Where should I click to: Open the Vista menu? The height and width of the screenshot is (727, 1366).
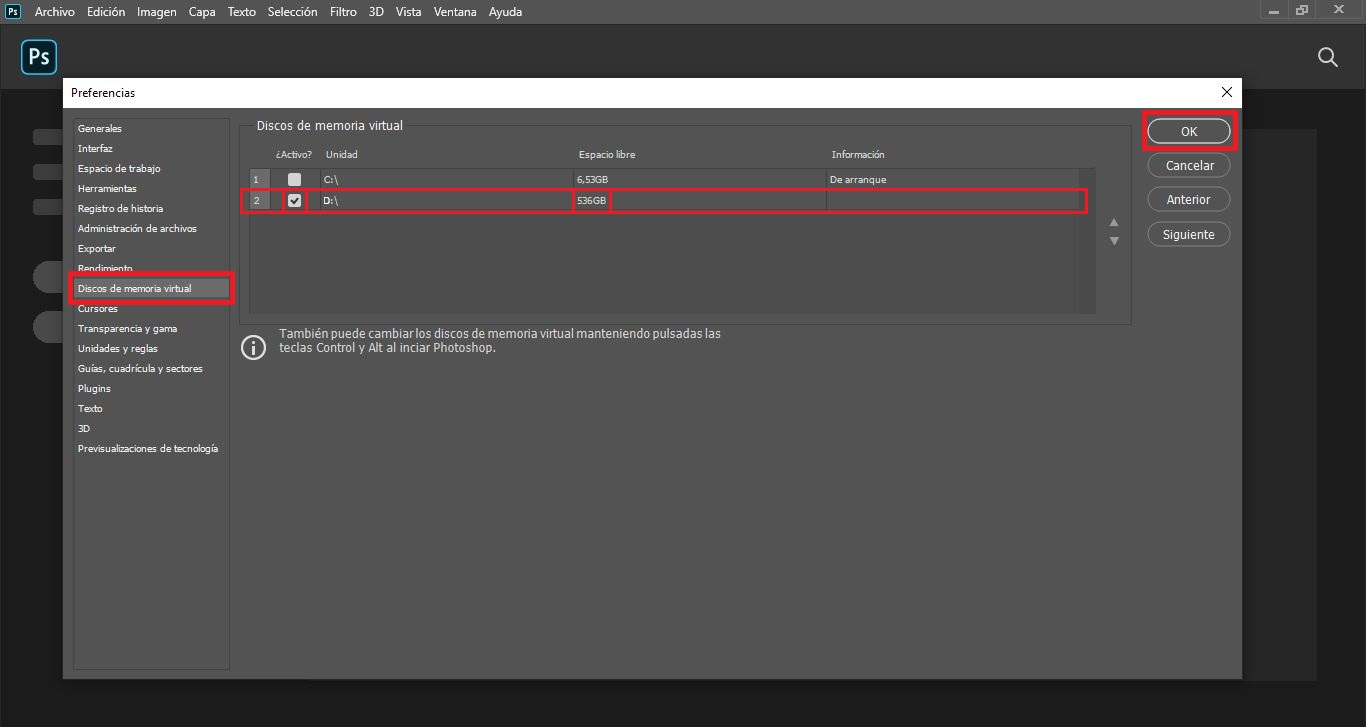click(408, 12)
